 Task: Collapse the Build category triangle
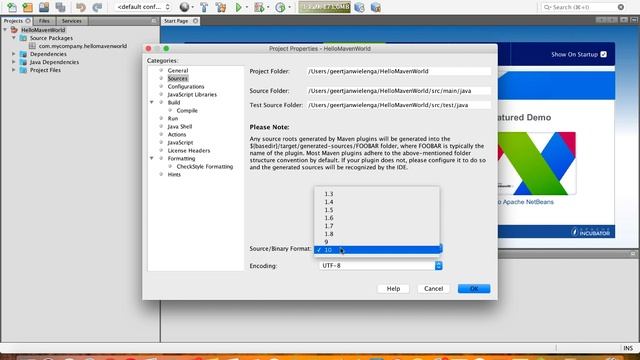click(x=152, y=102)
